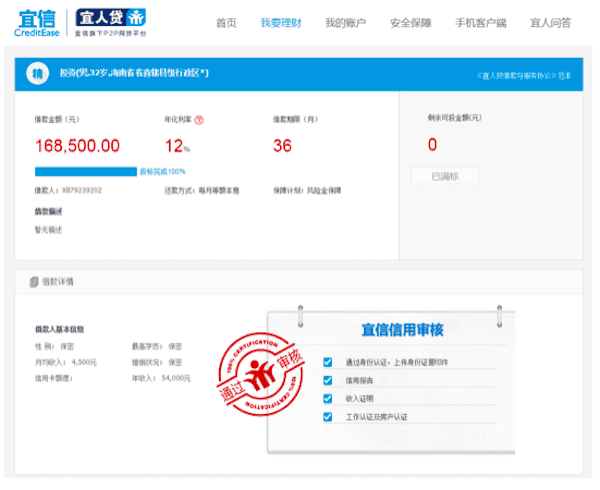600x490 pixels.
Task: Open the 安全保障 navigation item
Action: coord(410,22)
